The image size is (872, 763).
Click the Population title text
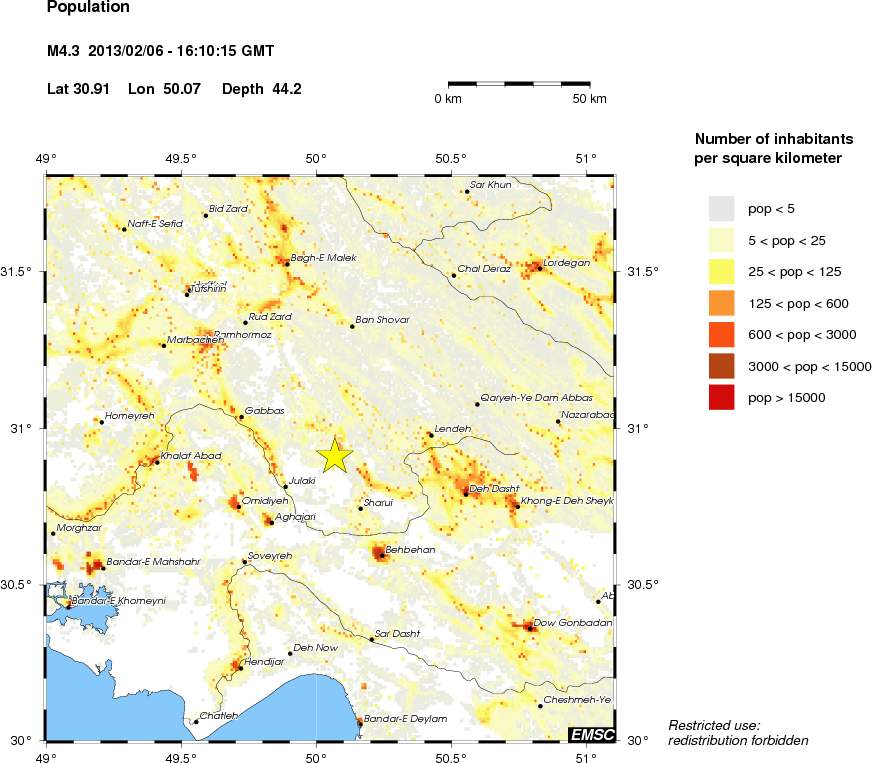pos(88,8)
